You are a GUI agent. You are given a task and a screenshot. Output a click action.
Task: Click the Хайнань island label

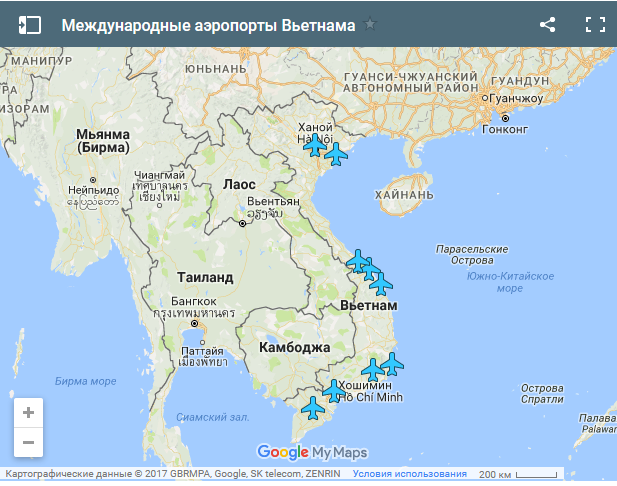(x=402, y=195)
